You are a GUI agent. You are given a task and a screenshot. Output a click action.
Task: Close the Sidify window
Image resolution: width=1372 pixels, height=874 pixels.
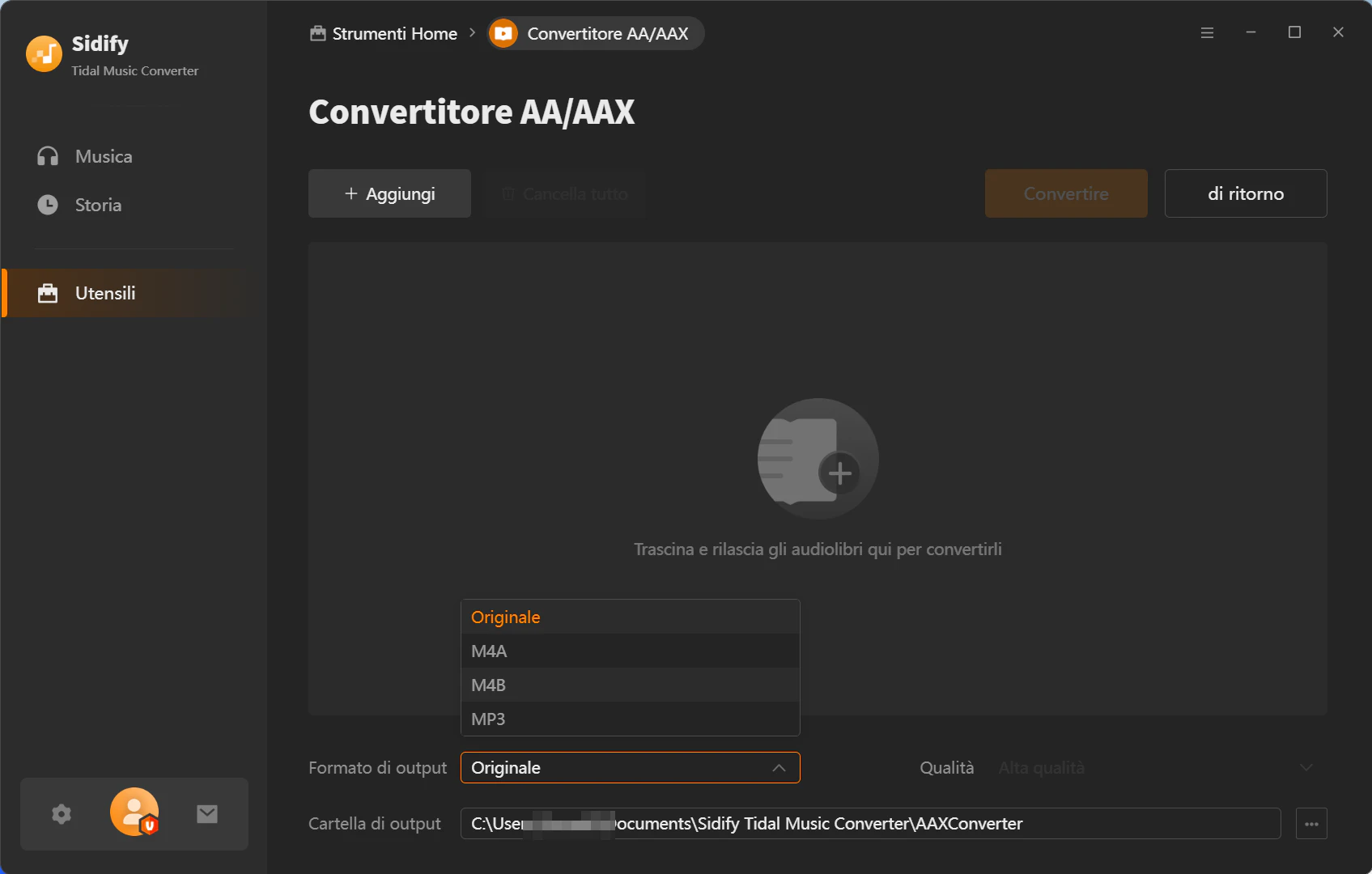coord(1338,32)
